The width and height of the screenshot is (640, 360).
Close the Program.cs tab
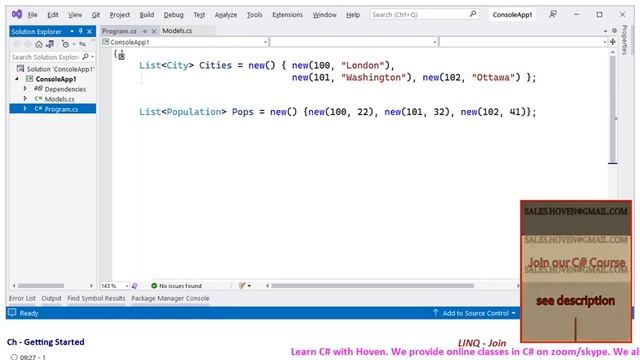154,31
